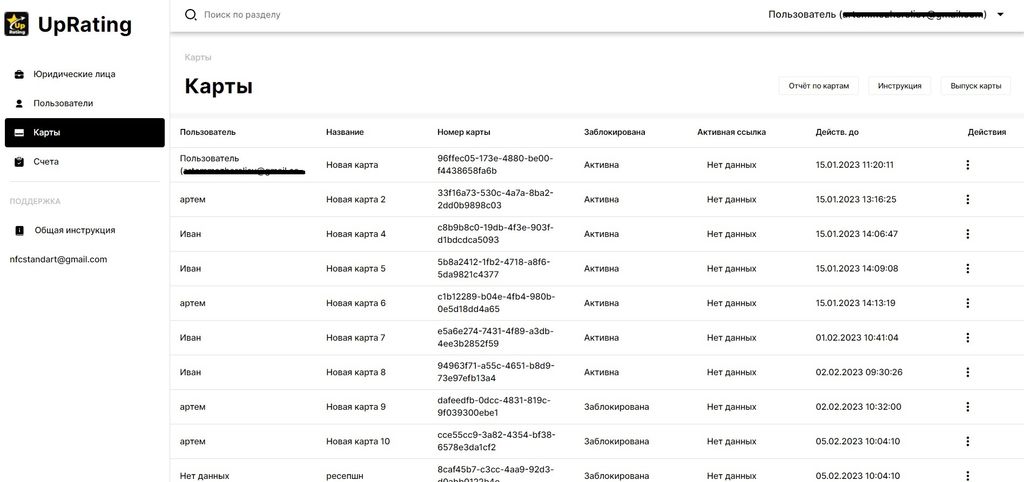
Task: Click Активная ссылка column header
Action: pyautogui.click(x=731, y=132)
